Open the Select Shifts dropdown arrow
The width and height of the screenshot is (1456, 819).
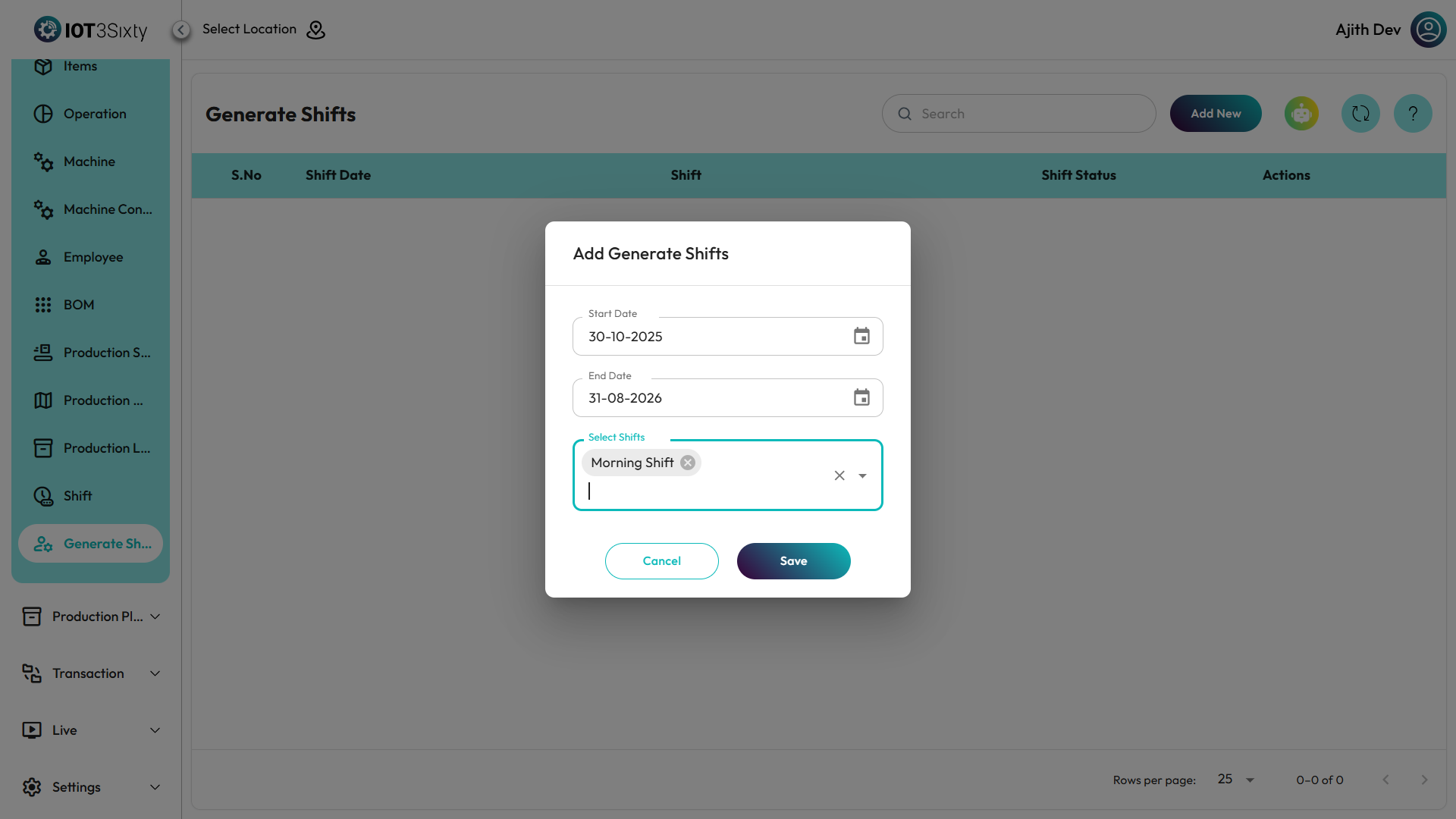coord(862,475)
